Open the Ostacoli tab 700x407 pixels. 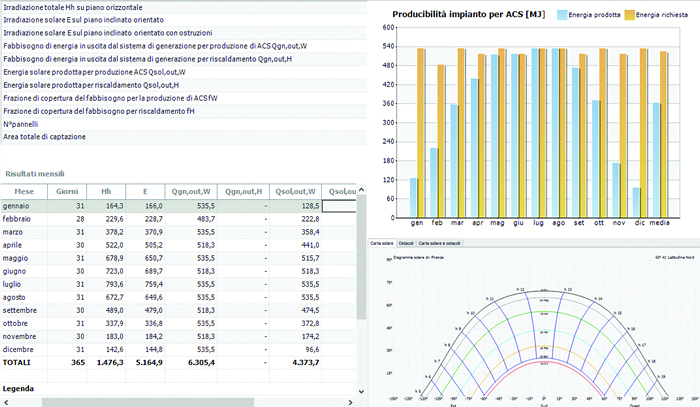406,243
